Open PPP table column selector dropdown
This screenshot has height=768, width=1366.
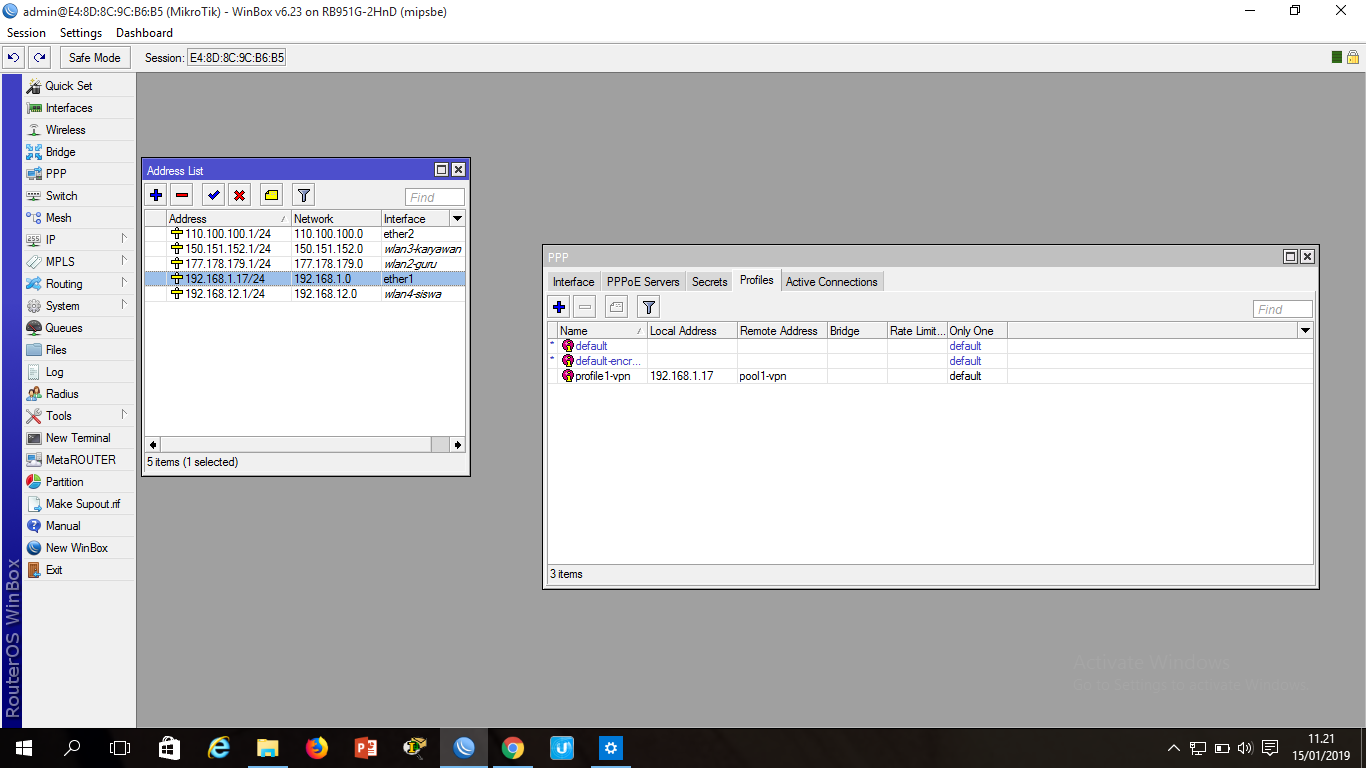click(1305, 330)
